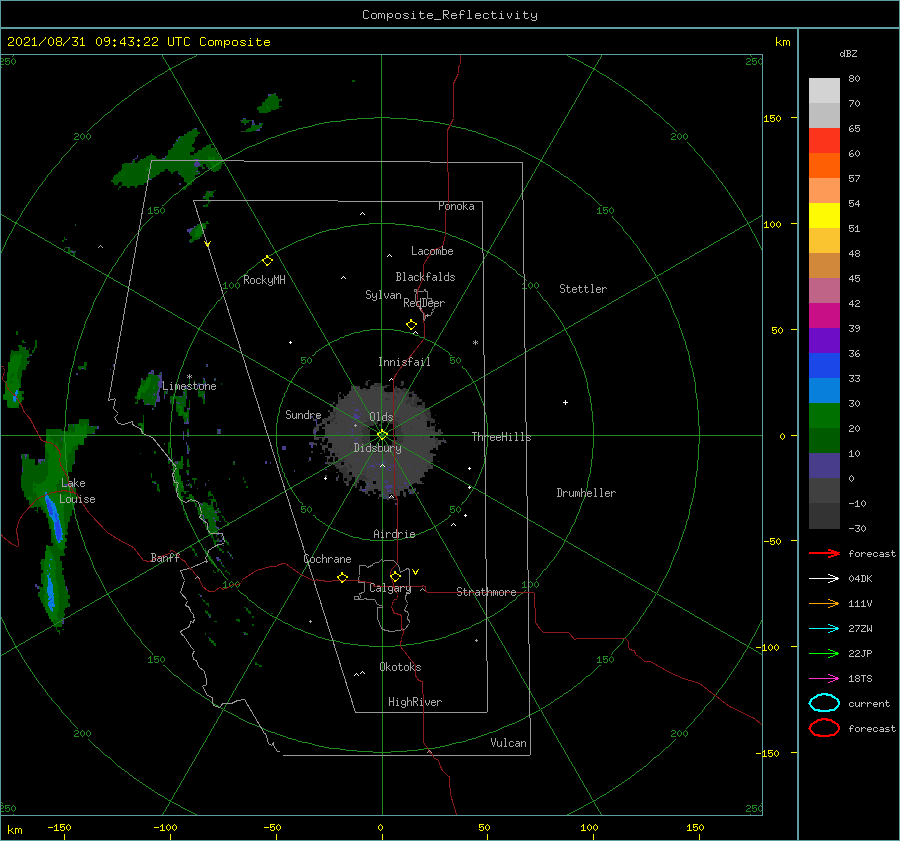Image resolution: width=900 pixels, height=841 pixels.
Task: Click the yellow diamond marker near Red Deer
Action: [412, 325]
